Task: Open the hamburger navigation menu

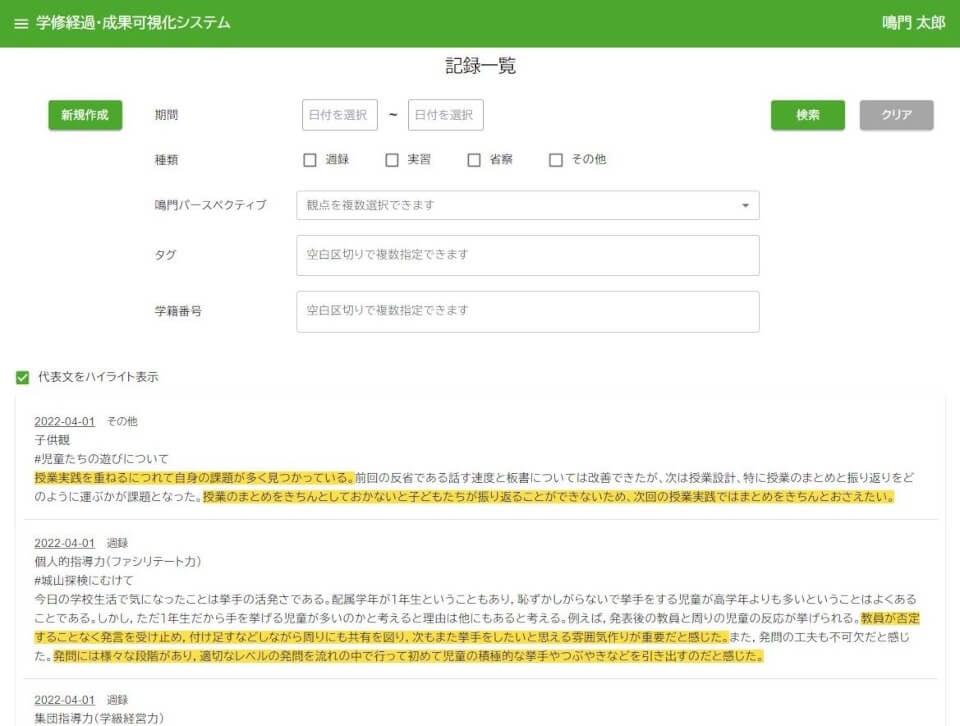Action: (x=21, y=22)
